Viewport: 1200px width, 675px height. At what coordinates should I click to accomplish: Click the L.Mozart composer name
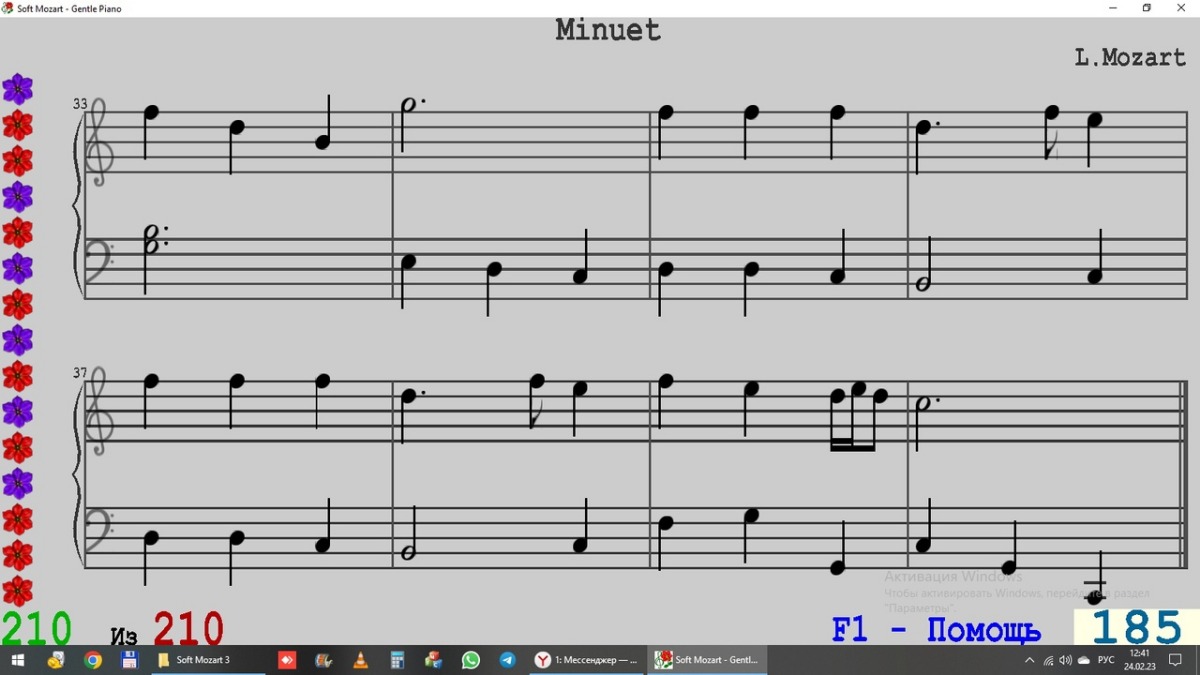pos(1130,57)
